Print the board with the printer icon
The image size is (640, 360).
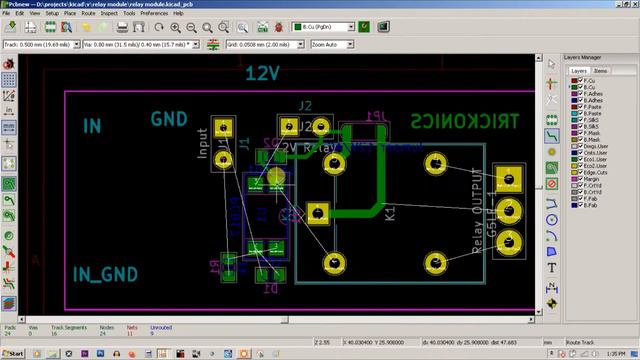pyautogui.click(x=122, y=27)
